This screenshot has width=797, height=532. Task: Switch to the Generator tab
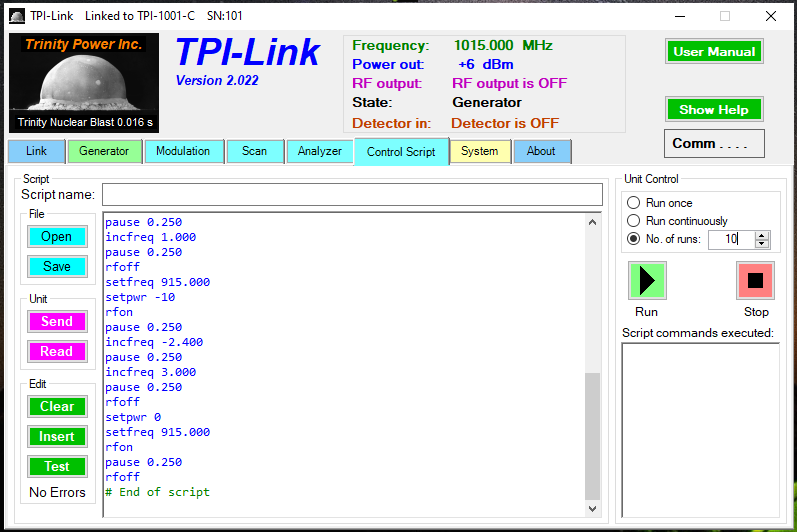104,151
